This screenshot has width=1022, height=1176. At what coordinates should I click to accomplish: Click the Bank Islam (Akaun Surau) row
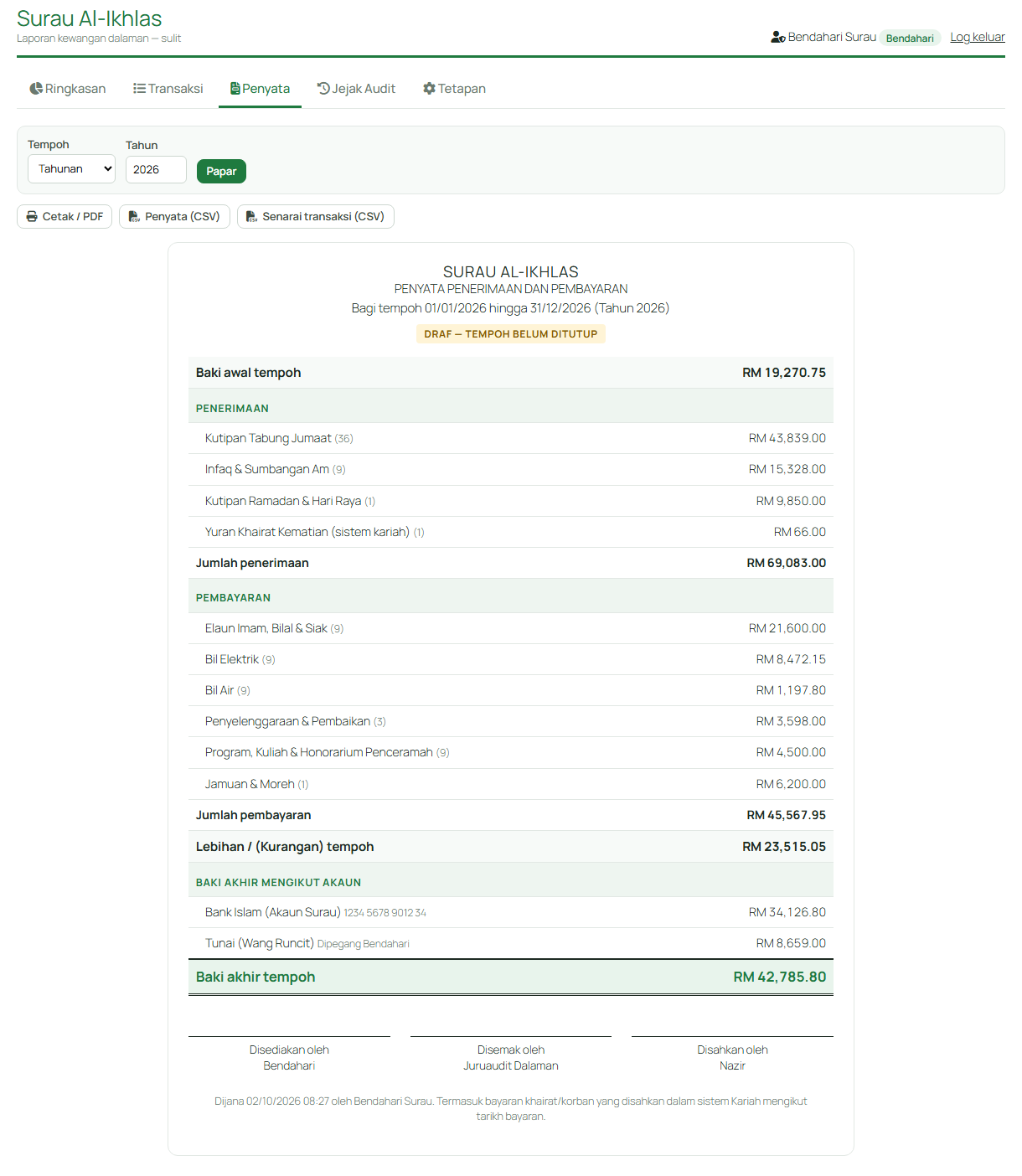tap(511, 912)
